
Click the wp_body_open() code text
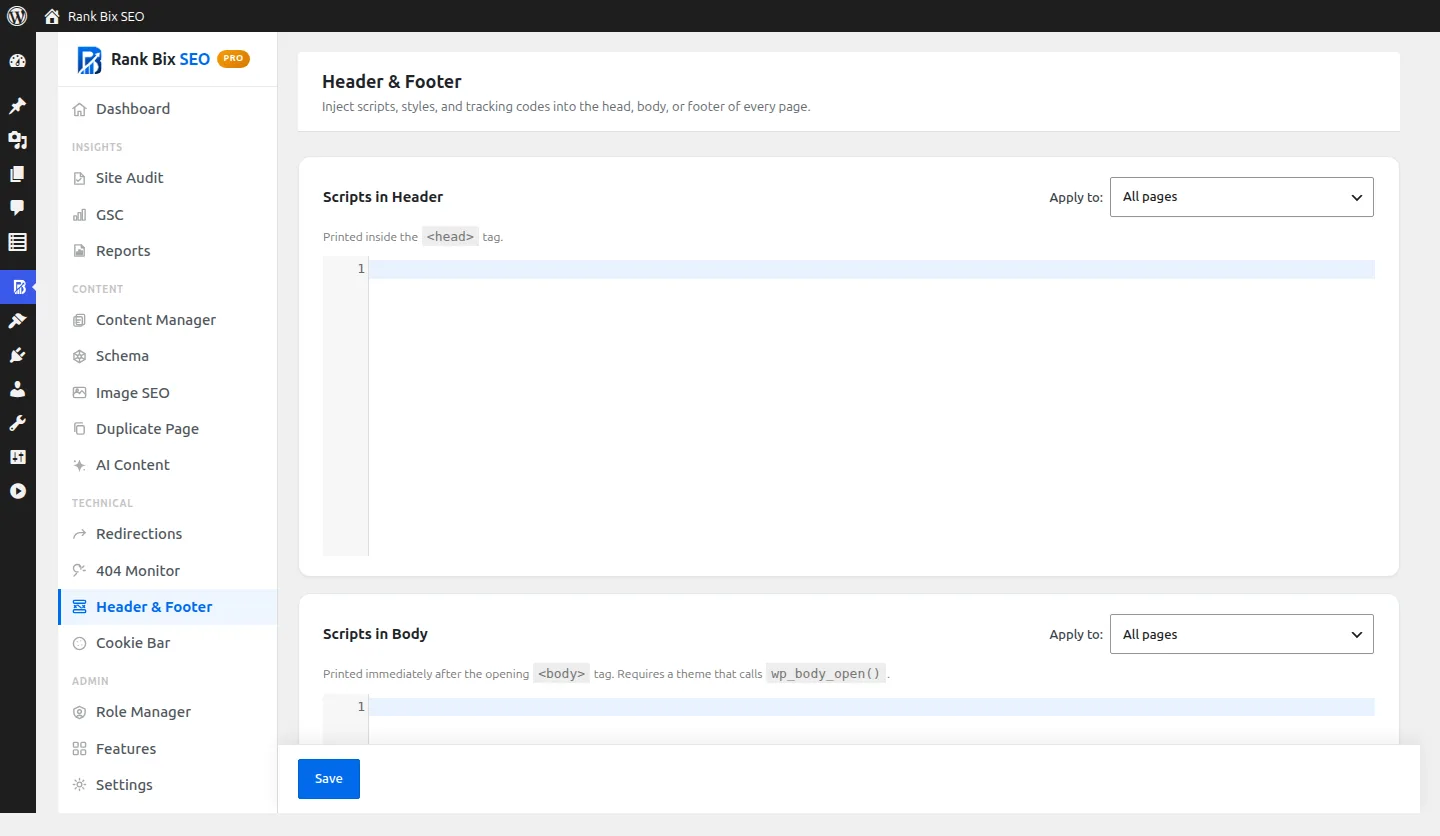826,674
